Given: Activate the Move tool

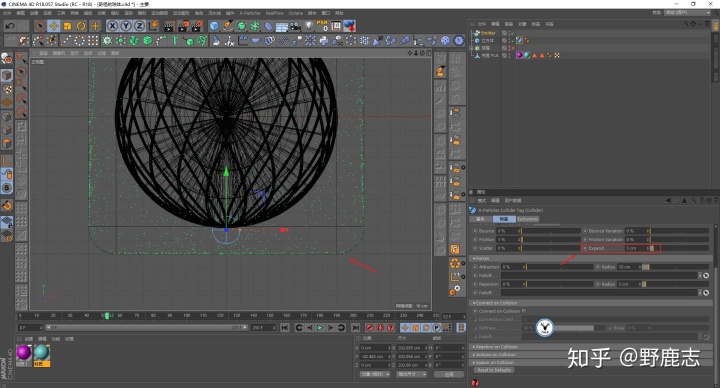Looking at the screenshot, I should click(54, 26).
